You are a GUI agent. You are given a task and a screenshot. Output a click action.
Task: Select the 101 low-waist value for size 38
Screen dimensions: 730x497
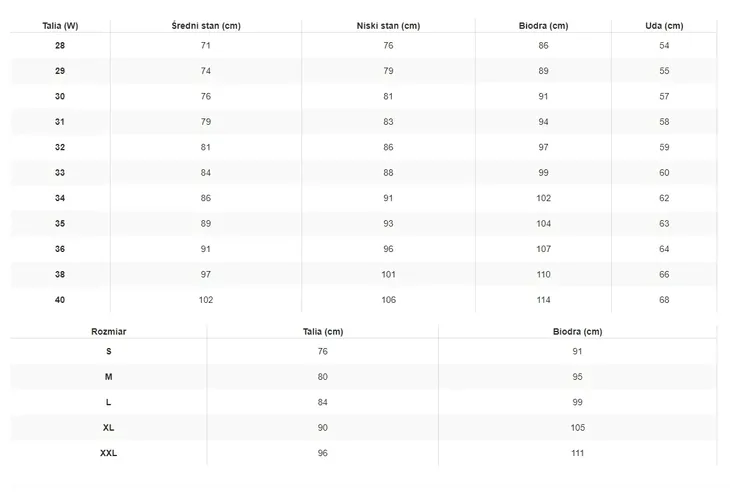388,275
